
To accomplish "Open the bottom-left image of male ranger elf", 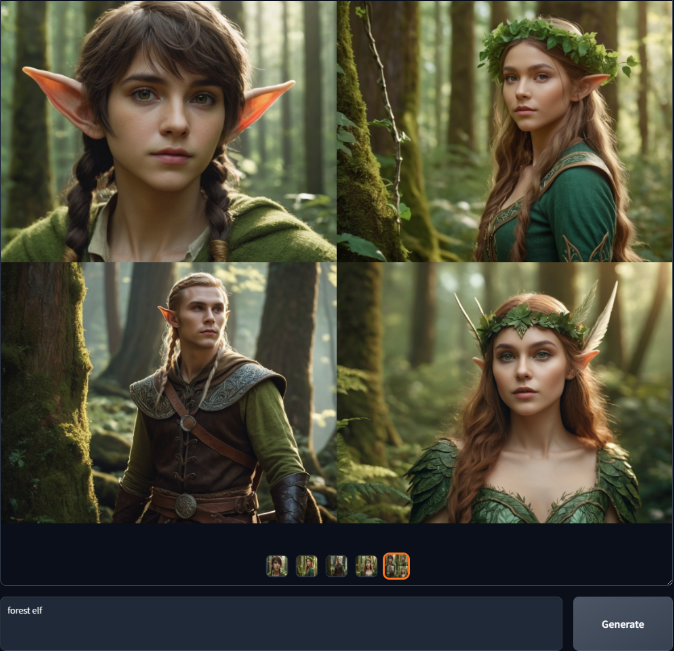I will pos(168,393).
